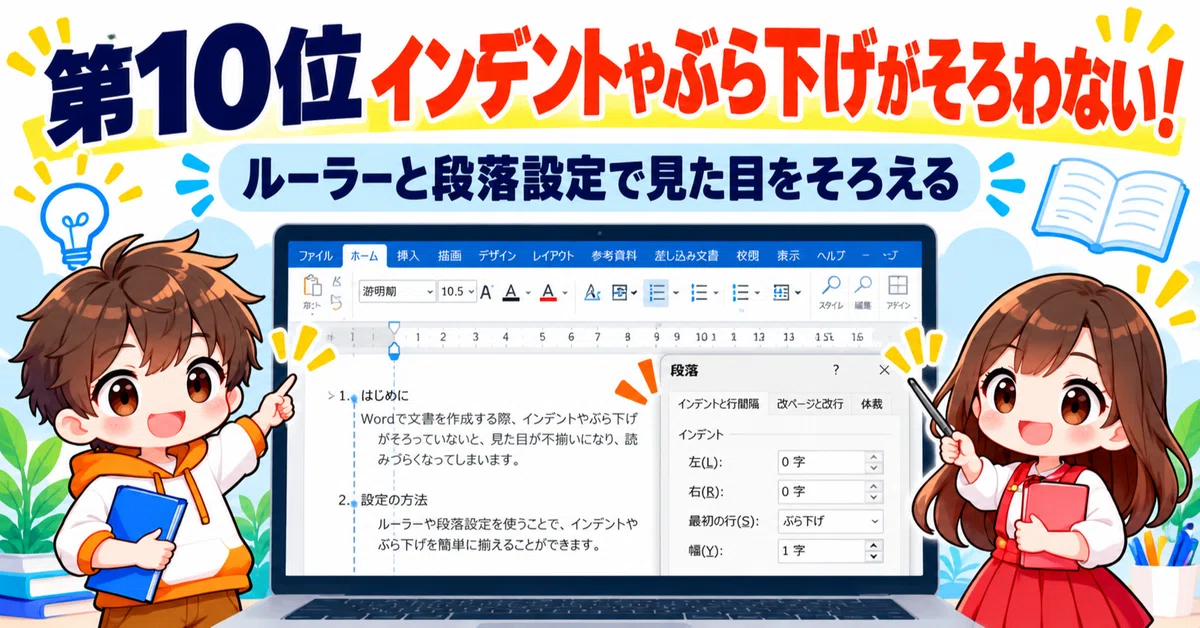Click the hanging indent marker on the ruler

(394, 350)
